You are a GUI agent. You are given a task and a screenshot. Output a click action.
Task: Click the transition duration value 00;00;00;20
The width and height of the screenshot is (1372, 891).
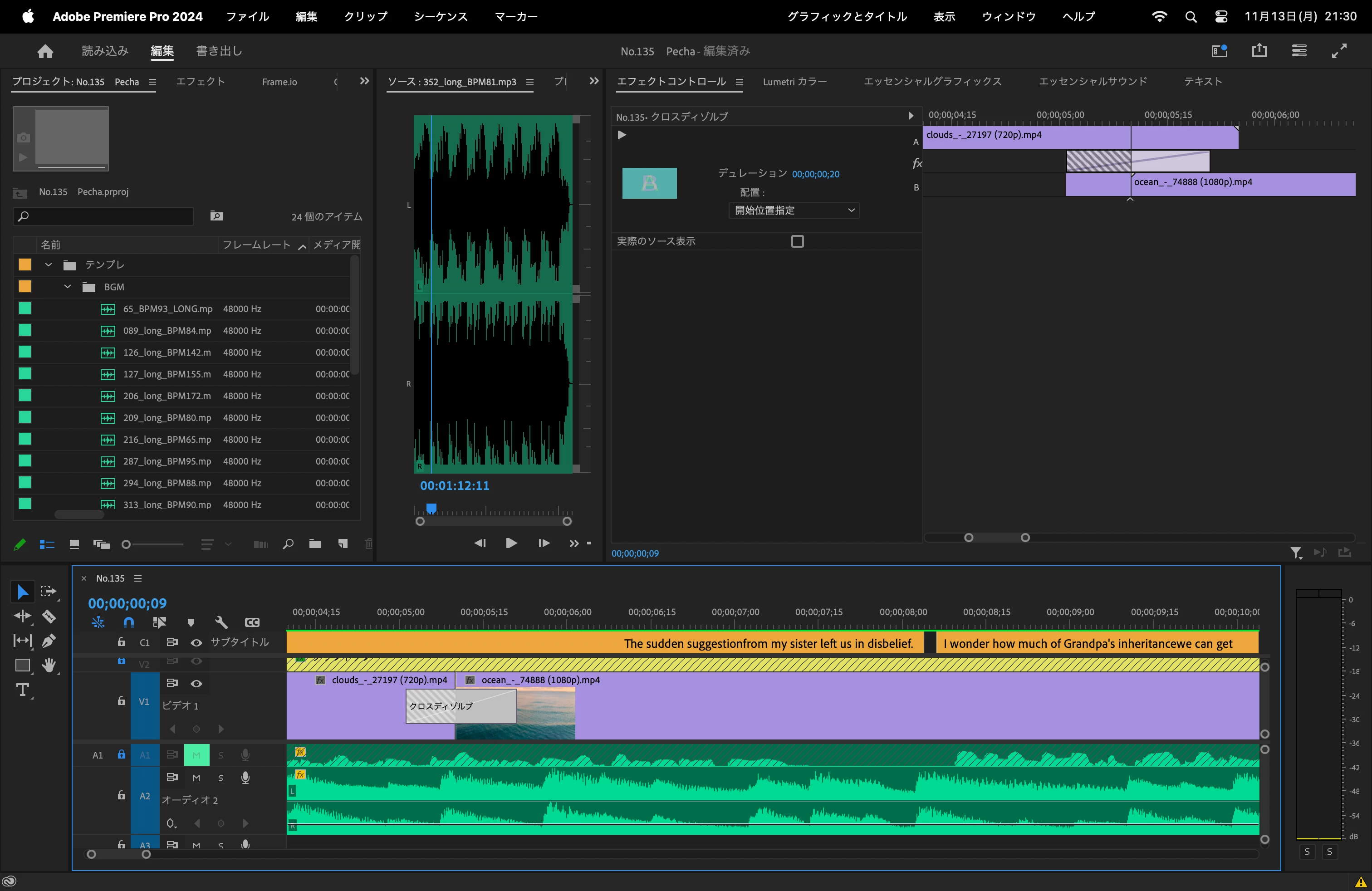pyautogui.click(x=815, y=174)
